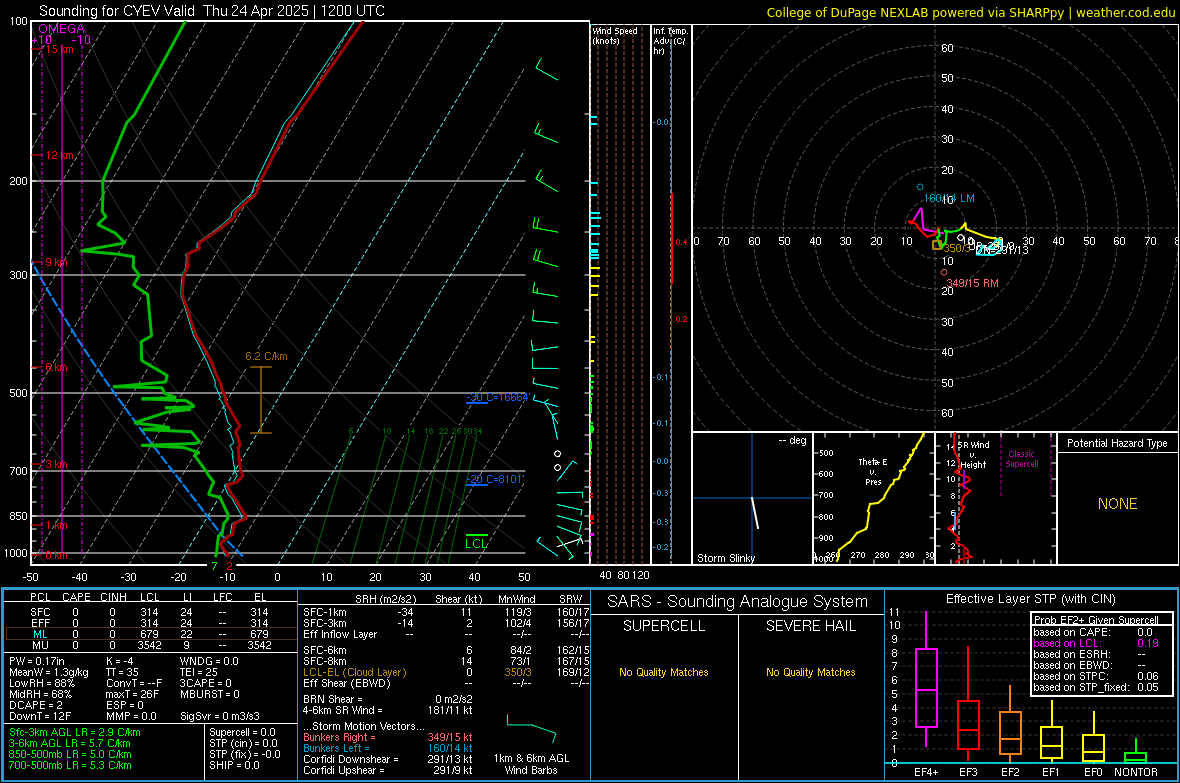
Task: Click the "PW = 0.17in" value
Action: click(37, 661)
